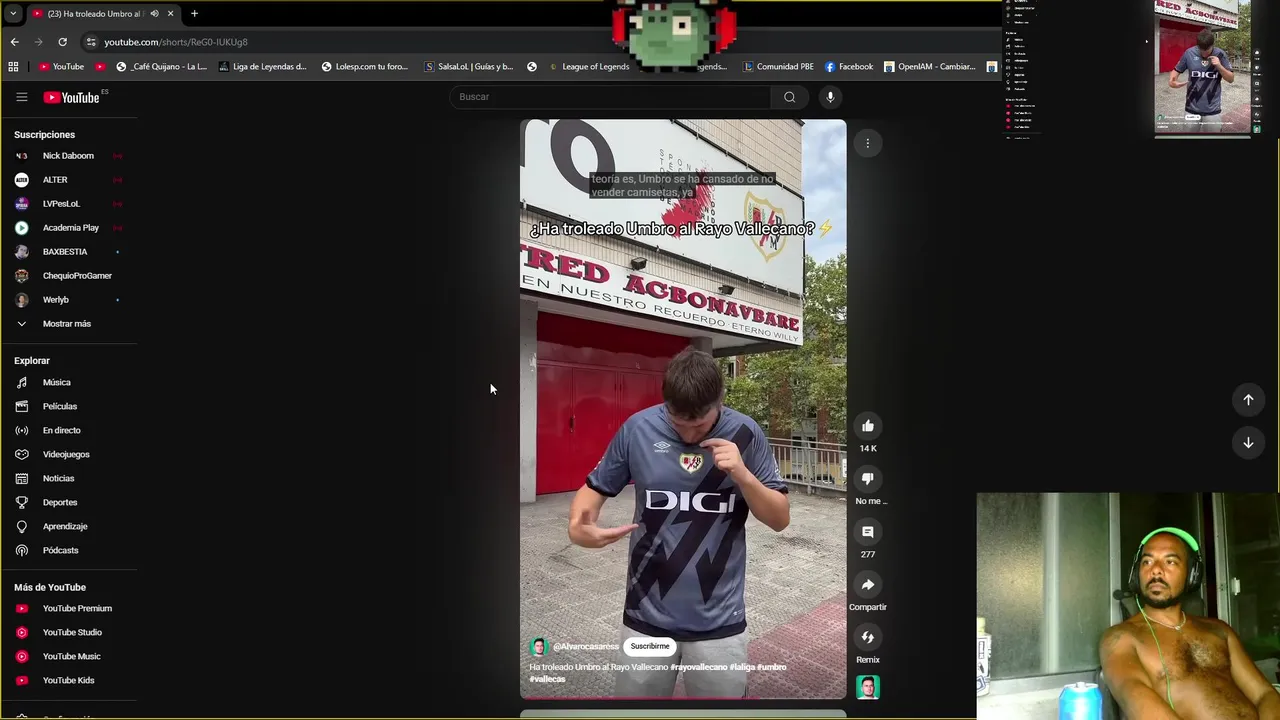1280x720 pixels.
Task: Reload the page
Action: pos(62,42)
